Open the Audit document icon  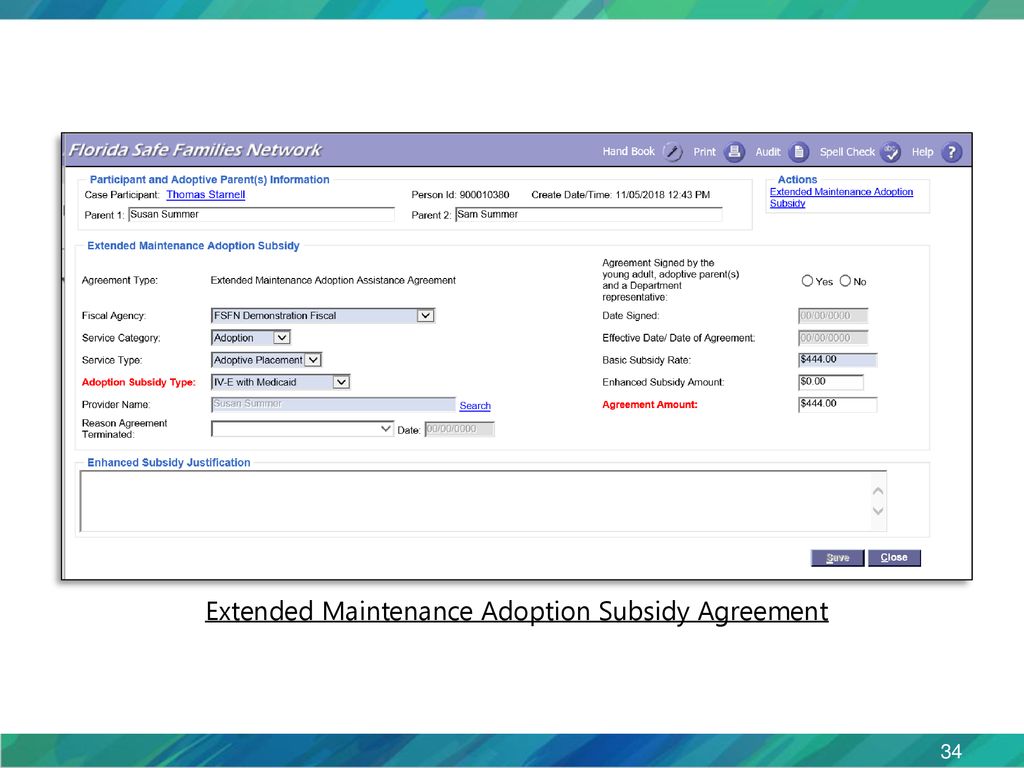[x=799, y=152]
